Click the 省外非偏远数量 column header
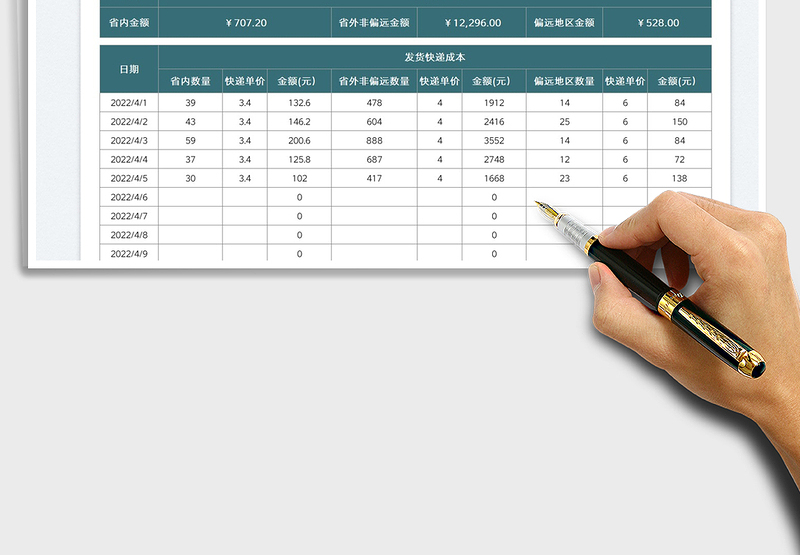Screen dimensions: 800x555 point(374,81)
